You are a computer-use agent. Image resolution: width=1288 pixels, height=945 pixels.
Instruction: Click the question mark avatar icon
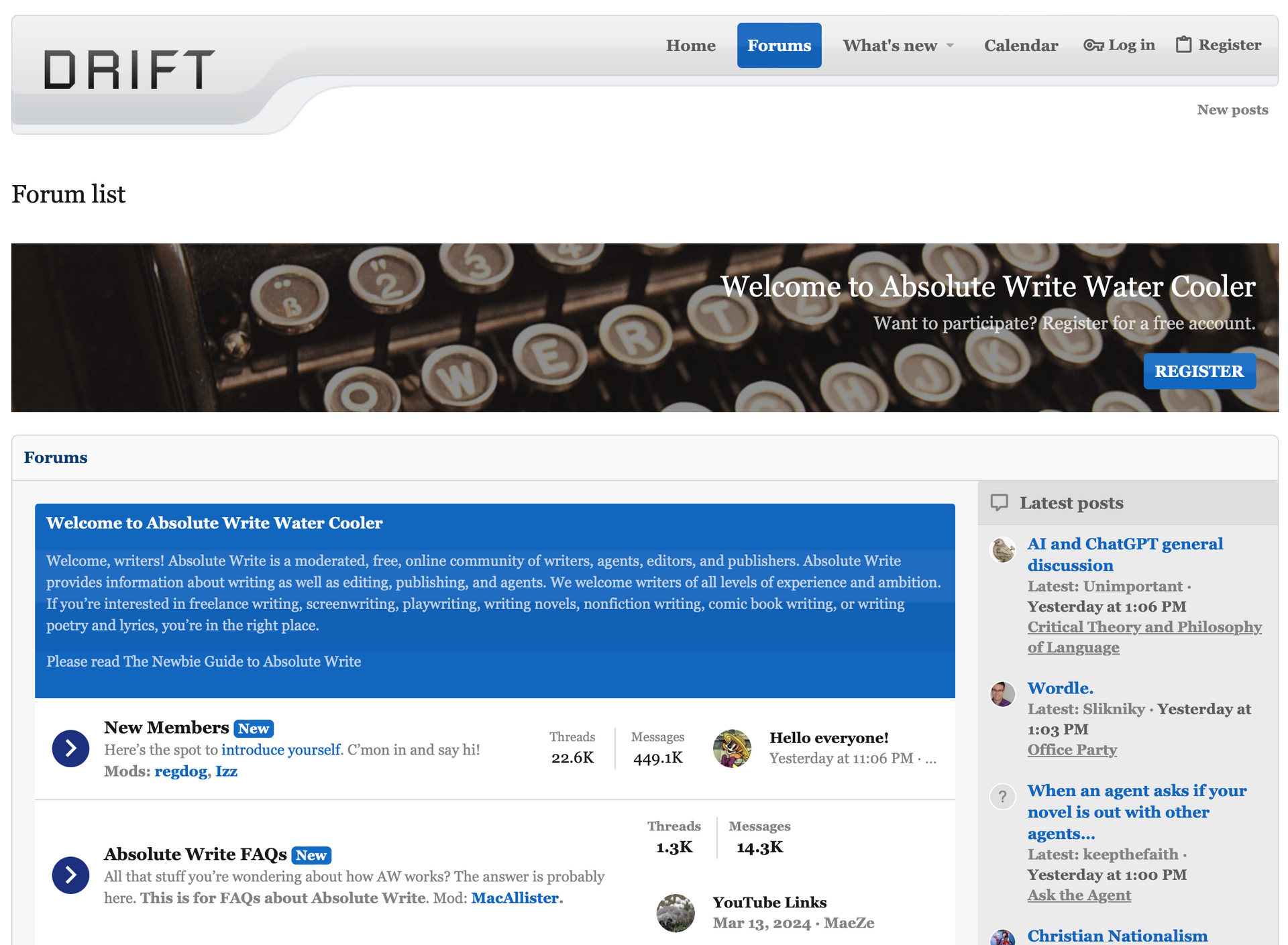[1003, 797]
